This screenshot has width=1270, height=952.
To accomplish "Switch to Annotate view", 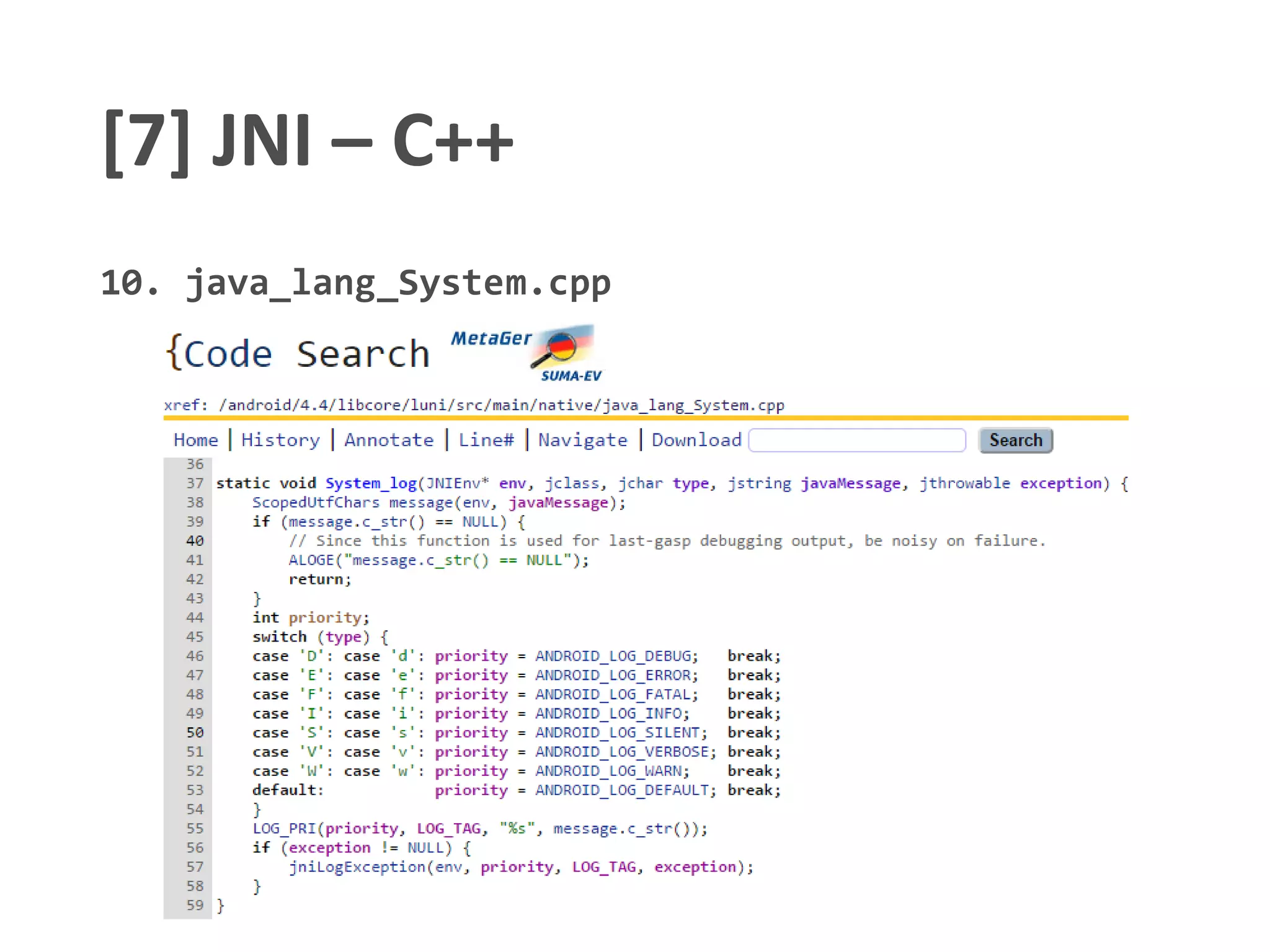I will coord(389,440).
